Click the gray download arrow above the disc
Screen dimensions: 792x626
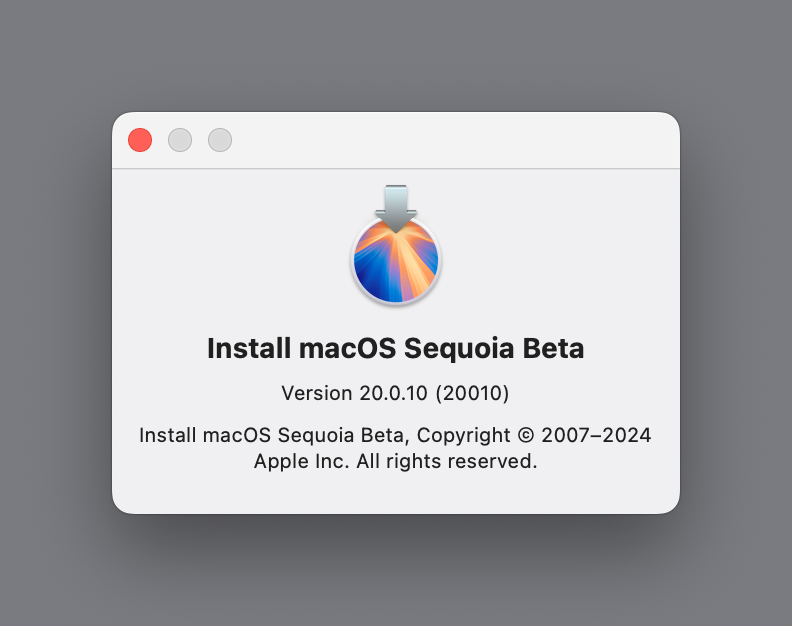[396, 205]
